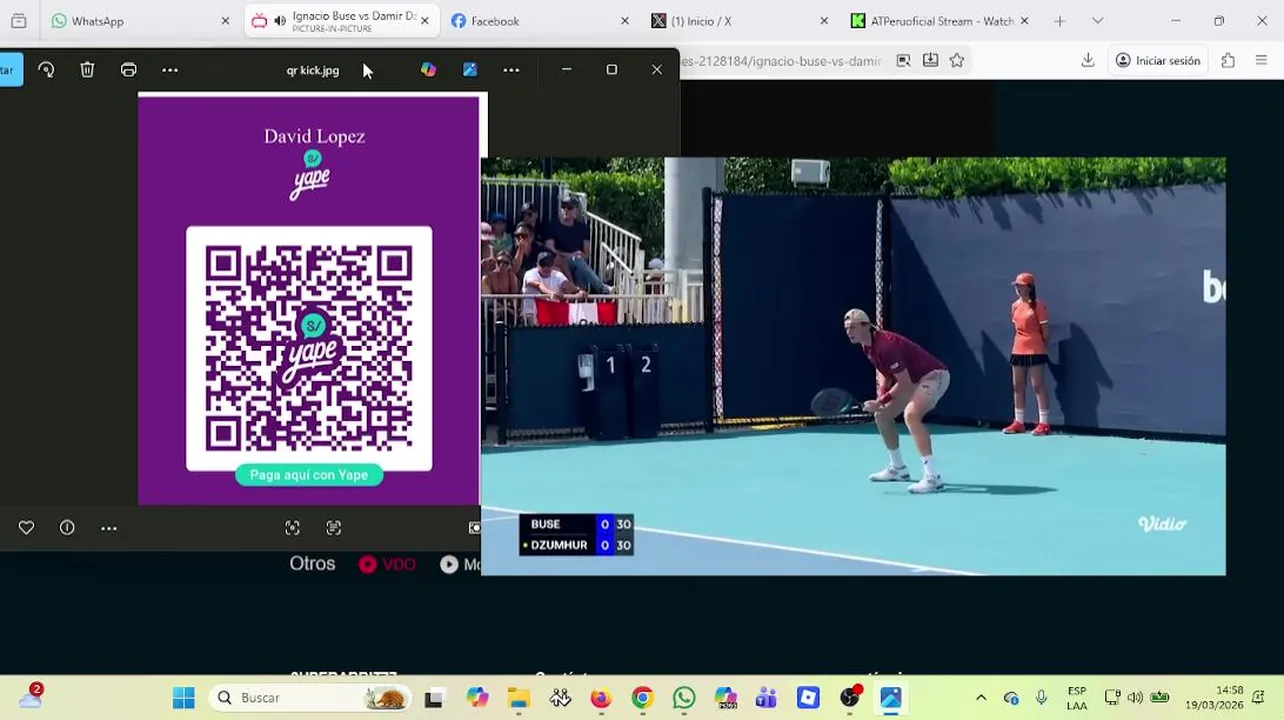The width and height of the screenshot is (1284, 720).
Task: Scan text in image icon in Photos
Action: pos(334,528)
